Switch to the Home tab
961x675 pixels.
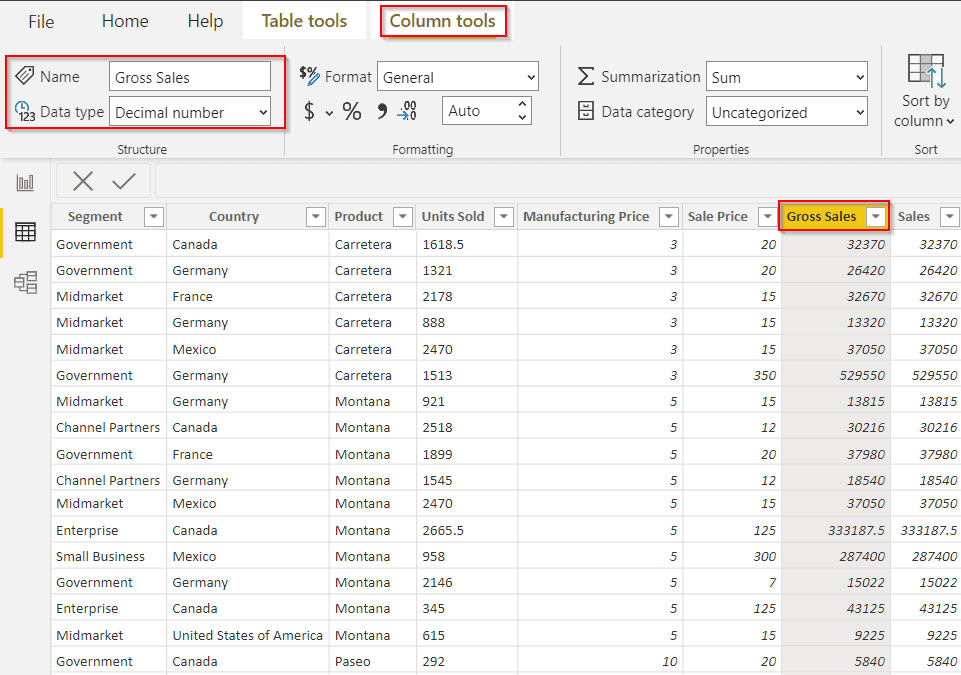[125, 21]
